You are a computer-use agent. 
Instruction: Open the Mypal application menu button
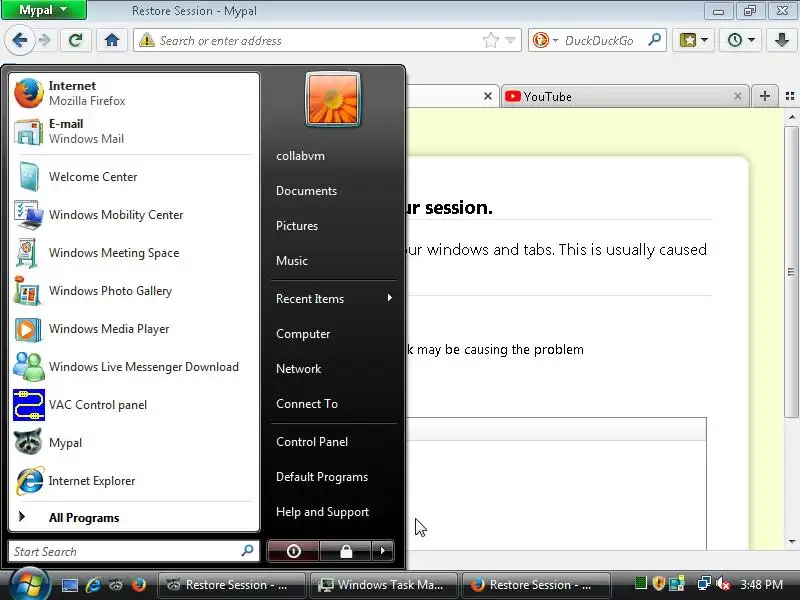(44, 10)
